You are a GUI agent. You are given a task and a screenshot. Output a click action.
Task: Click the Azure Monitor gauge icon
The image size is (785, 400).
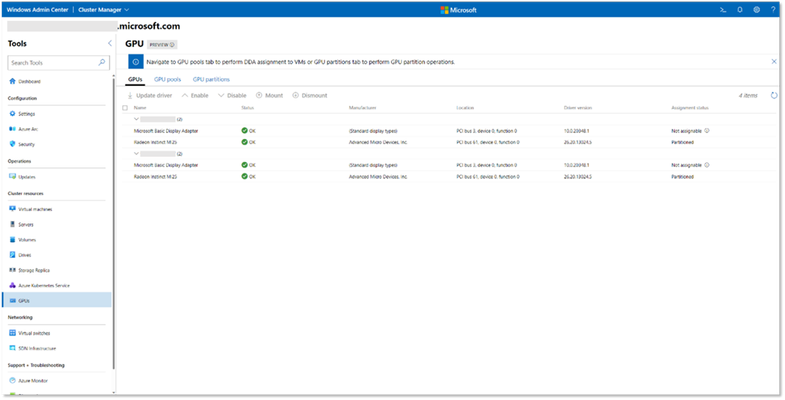point(13,380)
